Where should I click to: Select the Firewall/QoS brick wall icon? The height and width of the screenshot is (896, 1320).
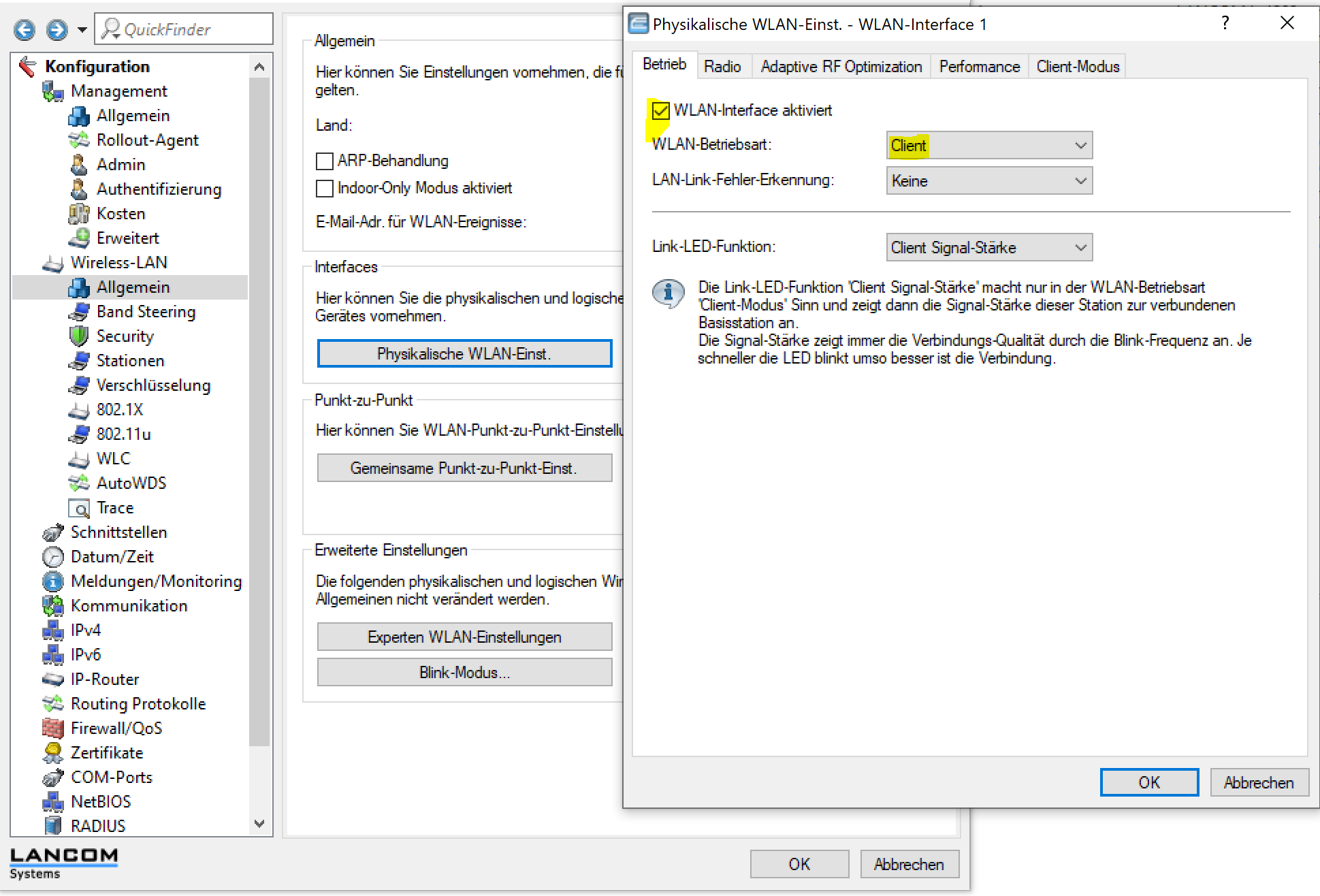[x=53, y=729]
